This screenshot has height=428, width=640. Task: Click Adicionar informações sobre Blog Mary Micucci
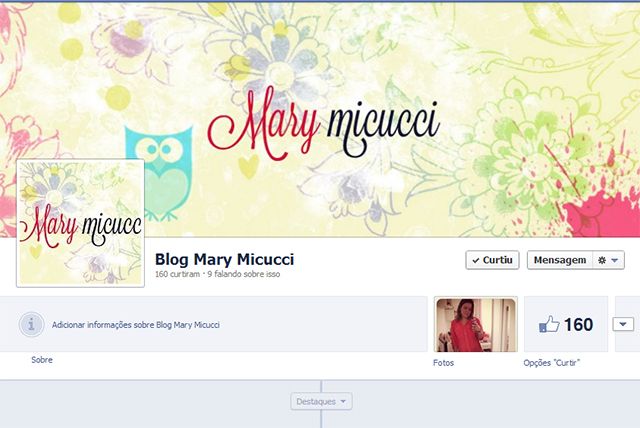tap(136, 325)
